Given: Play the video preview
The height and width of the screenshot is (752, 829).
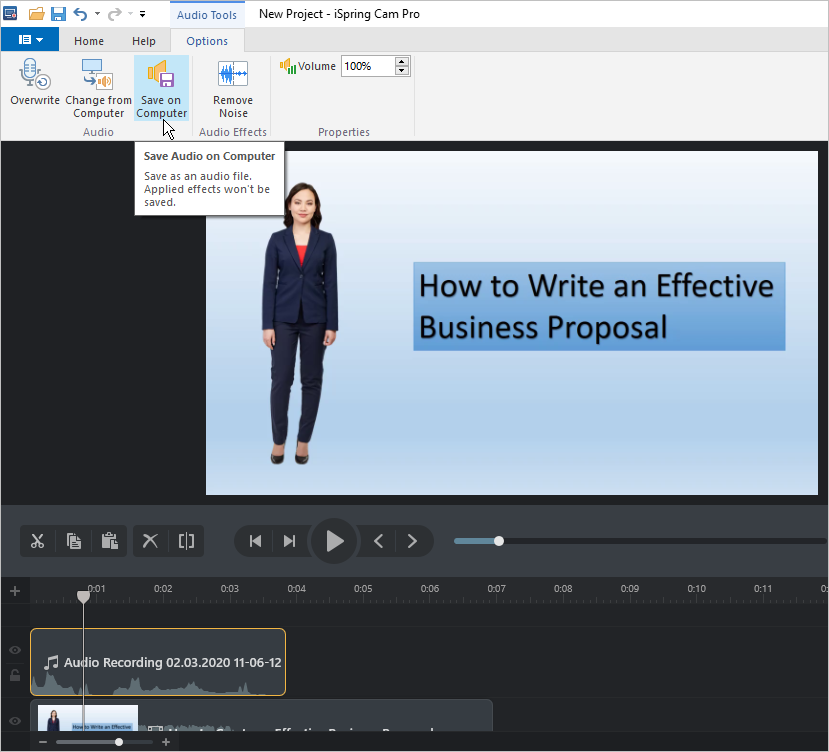Looking at the screenshot, I should pyautogui.click(x=334, y=541).
